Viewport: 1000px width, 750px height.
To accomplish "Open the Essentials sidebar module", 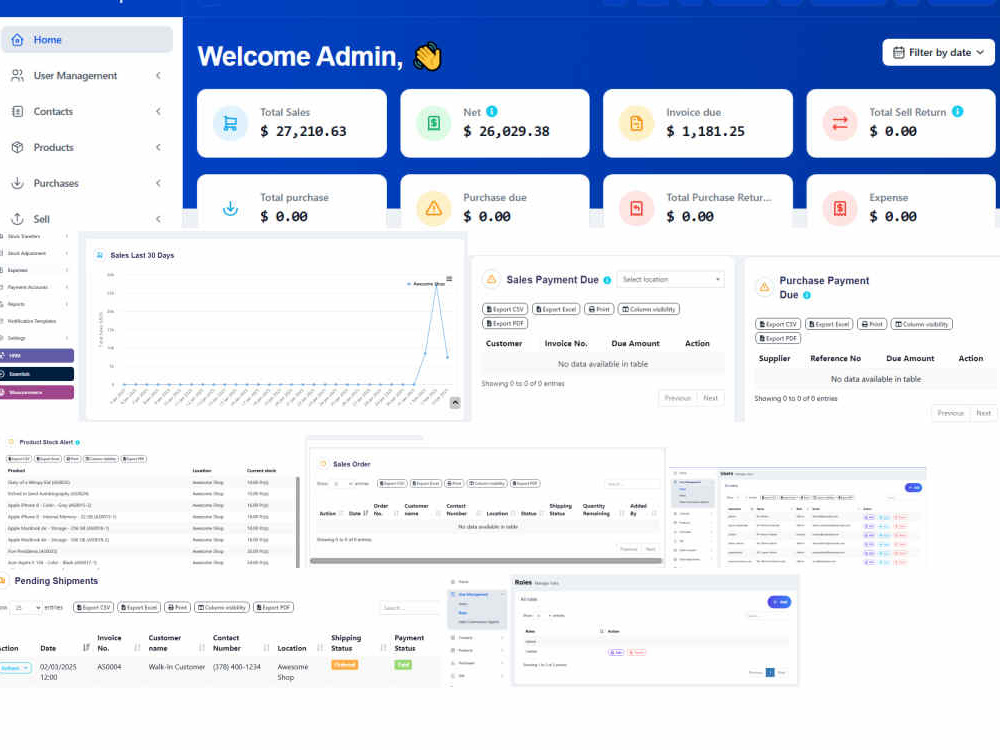I will (36, 374).
